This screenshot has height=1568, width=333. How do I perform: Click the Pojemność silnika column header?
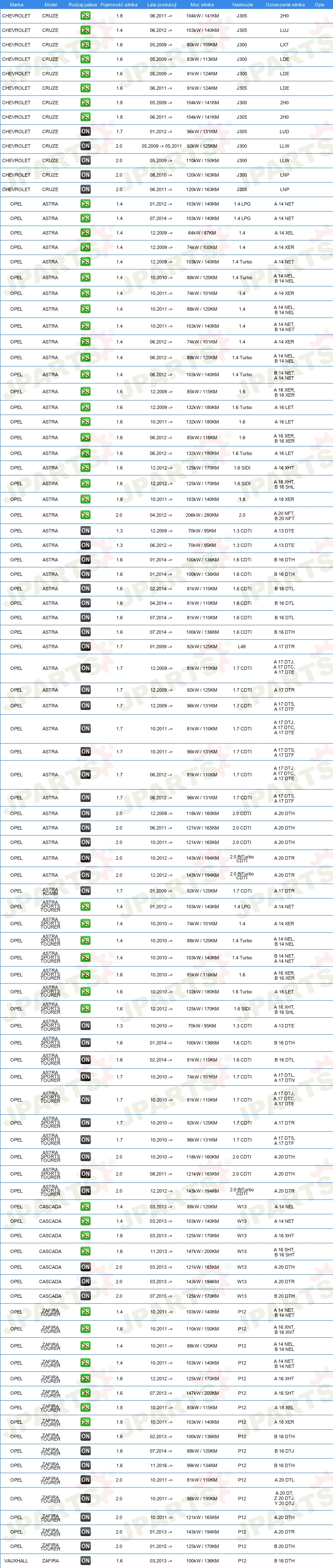tap(119, 4)
